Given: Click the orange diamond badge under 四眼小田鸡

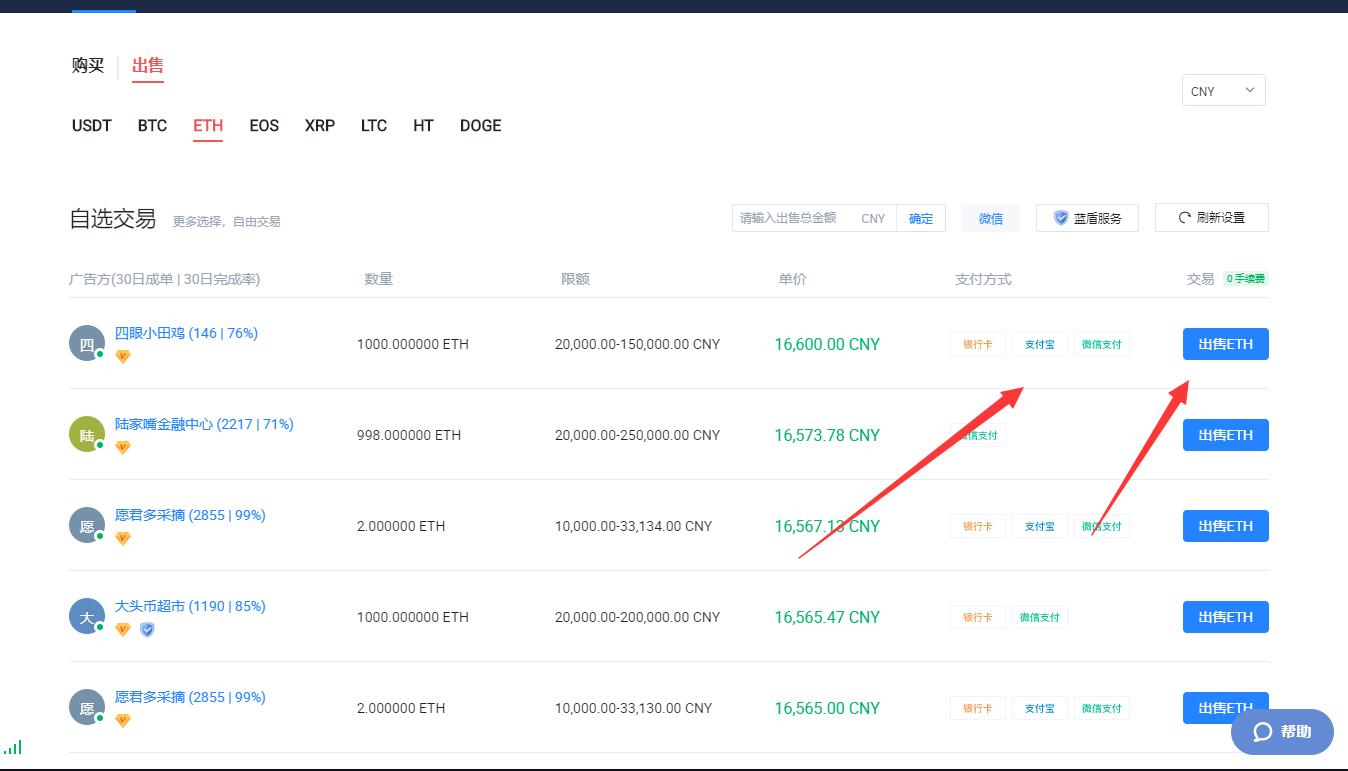Looking at the screenshot, I should 123,356.
